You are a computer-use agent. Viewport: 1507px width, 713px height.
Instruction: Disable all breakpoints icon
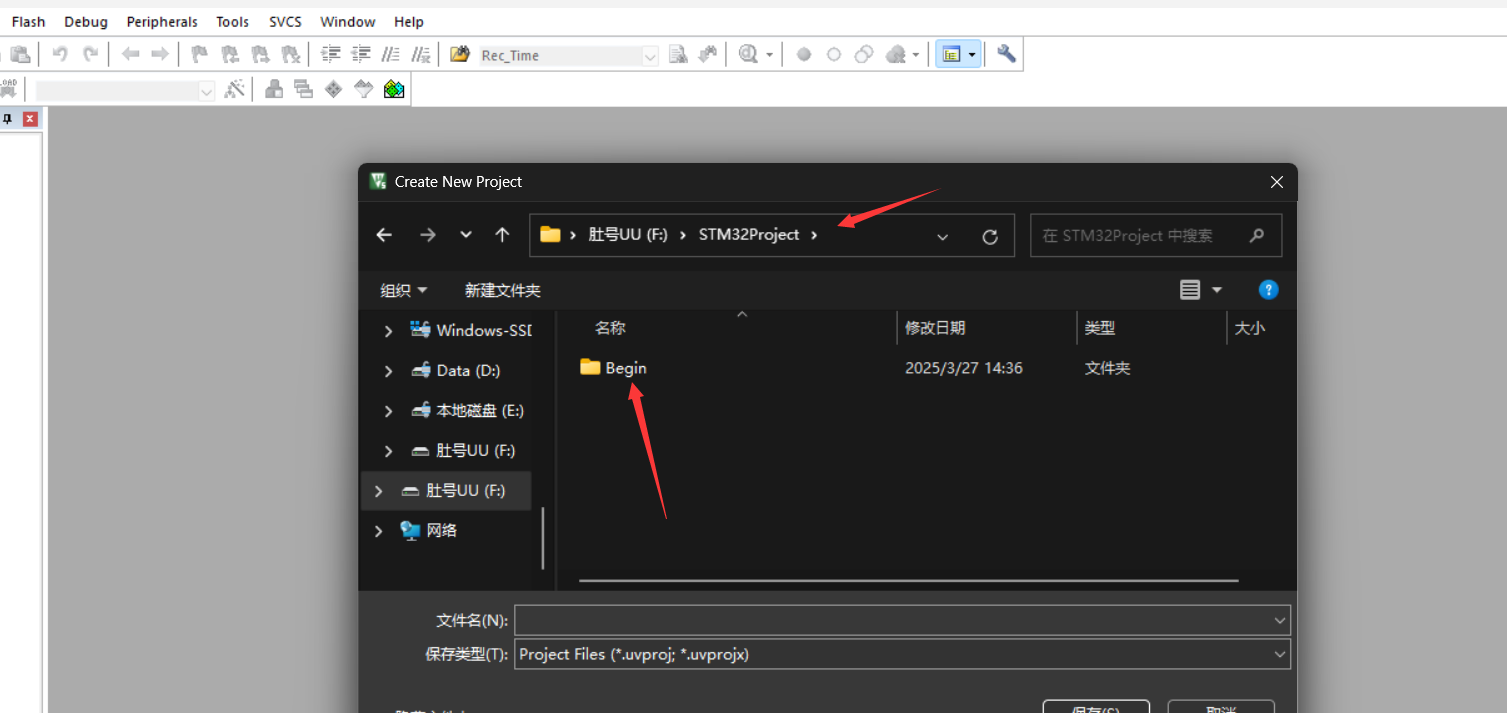[x=864, y=54]
